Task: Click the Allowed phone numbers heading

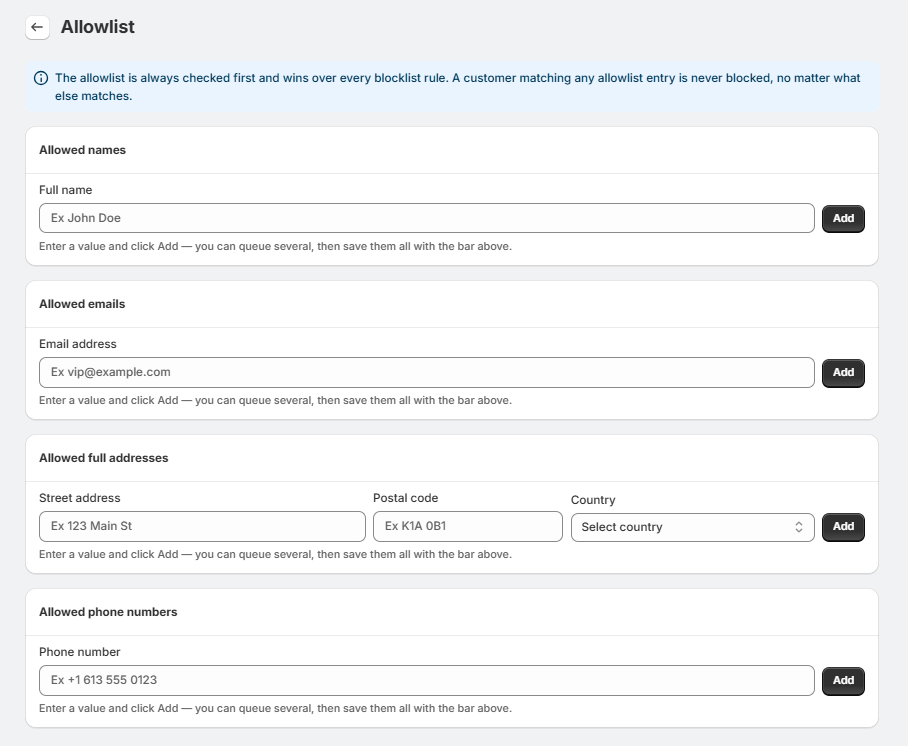Action: [108, 612]
